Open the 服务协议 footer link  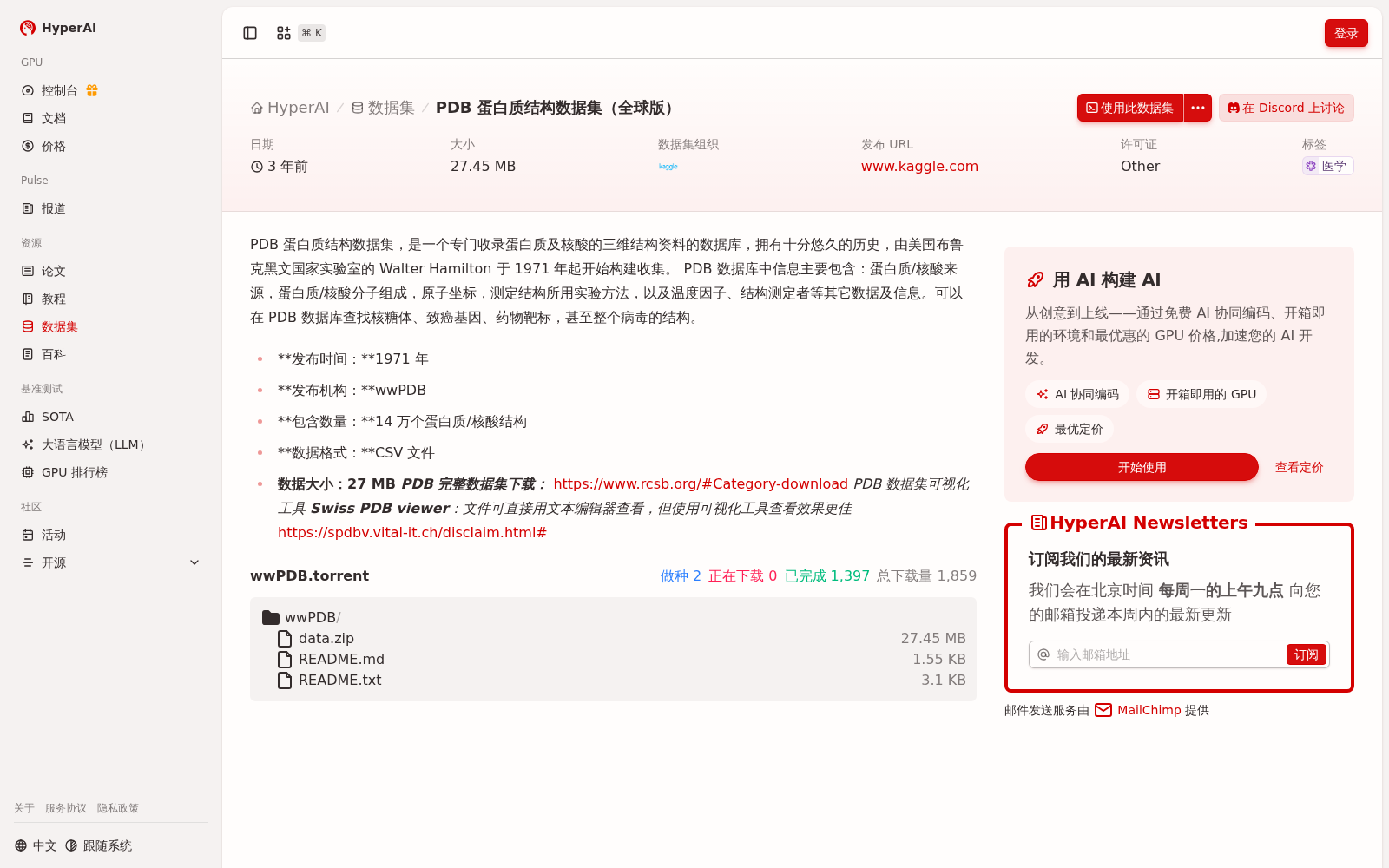click(x=66, y=808)
